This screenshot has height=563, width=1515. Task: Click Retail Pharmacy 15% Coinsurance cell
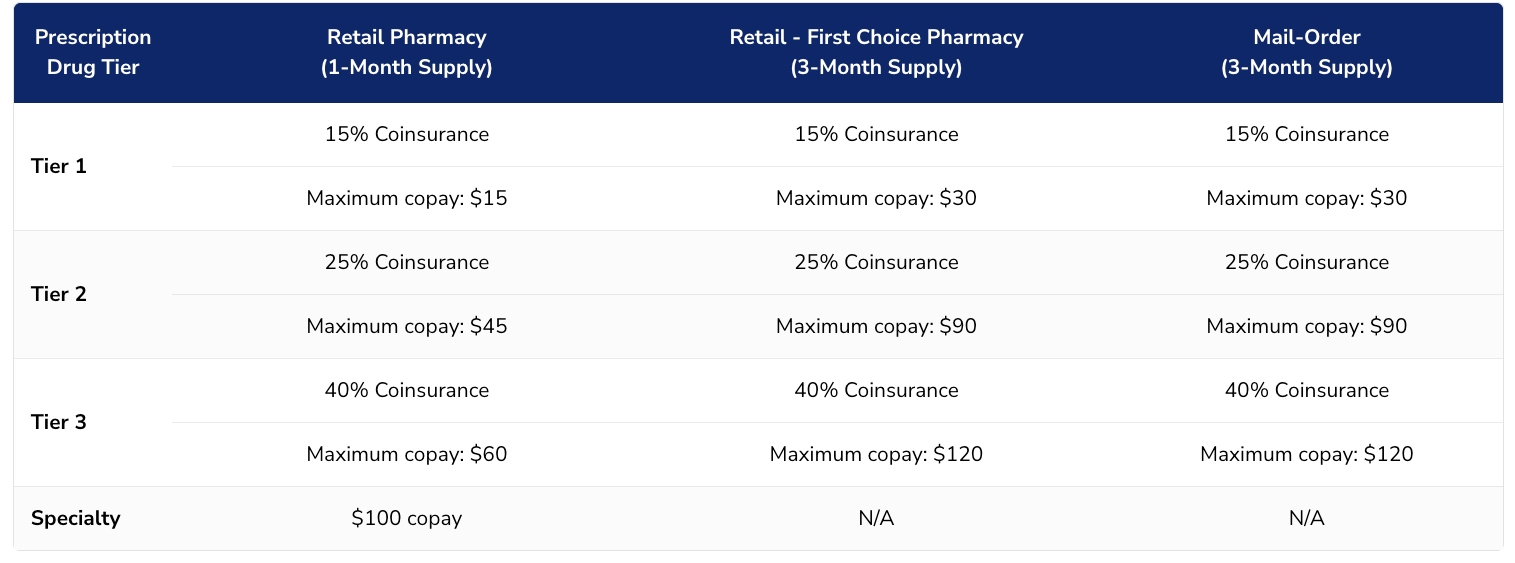406,134
